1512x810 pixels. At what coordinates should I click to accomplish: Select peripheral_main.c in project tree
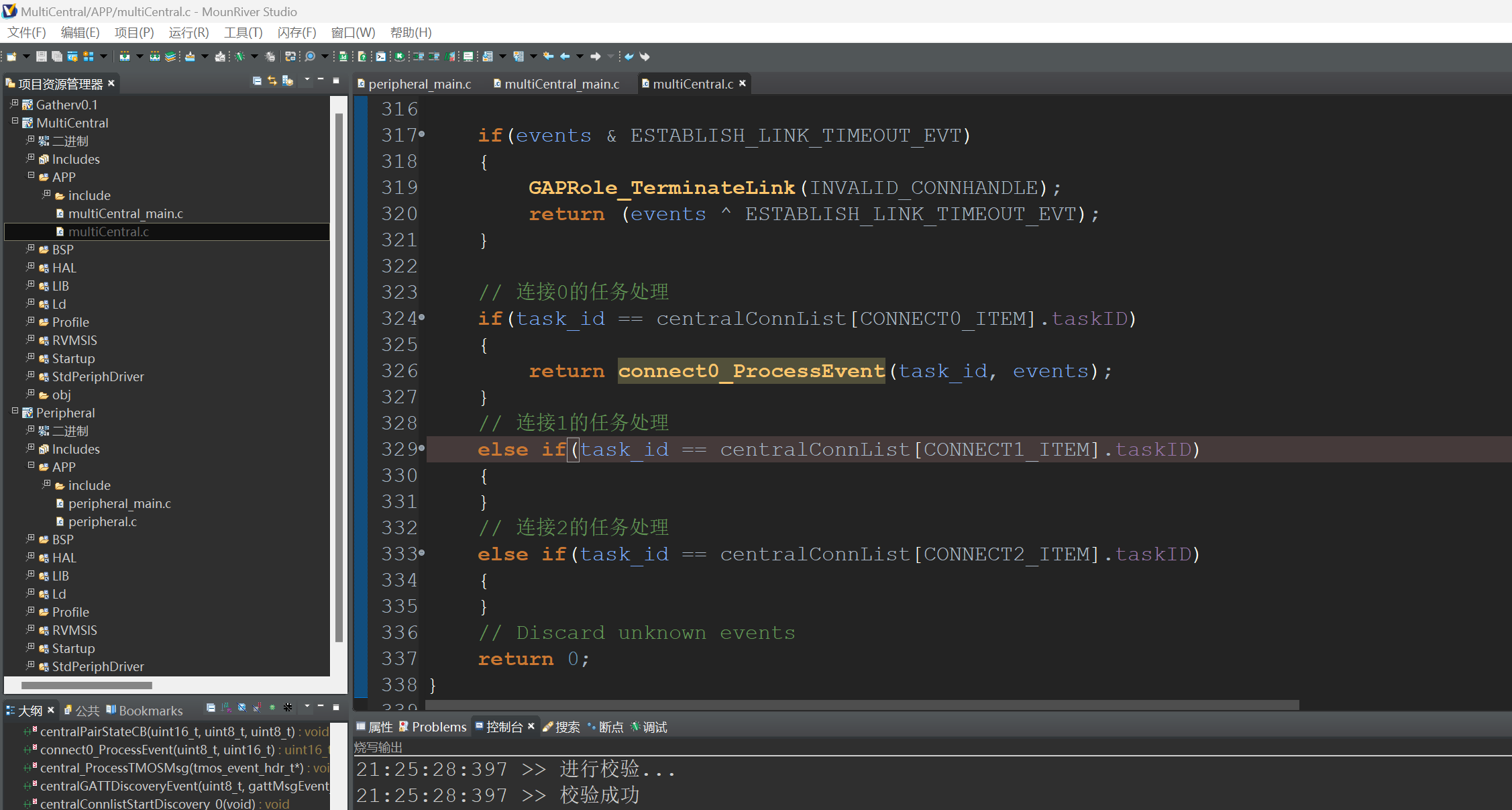pos(119,503)
